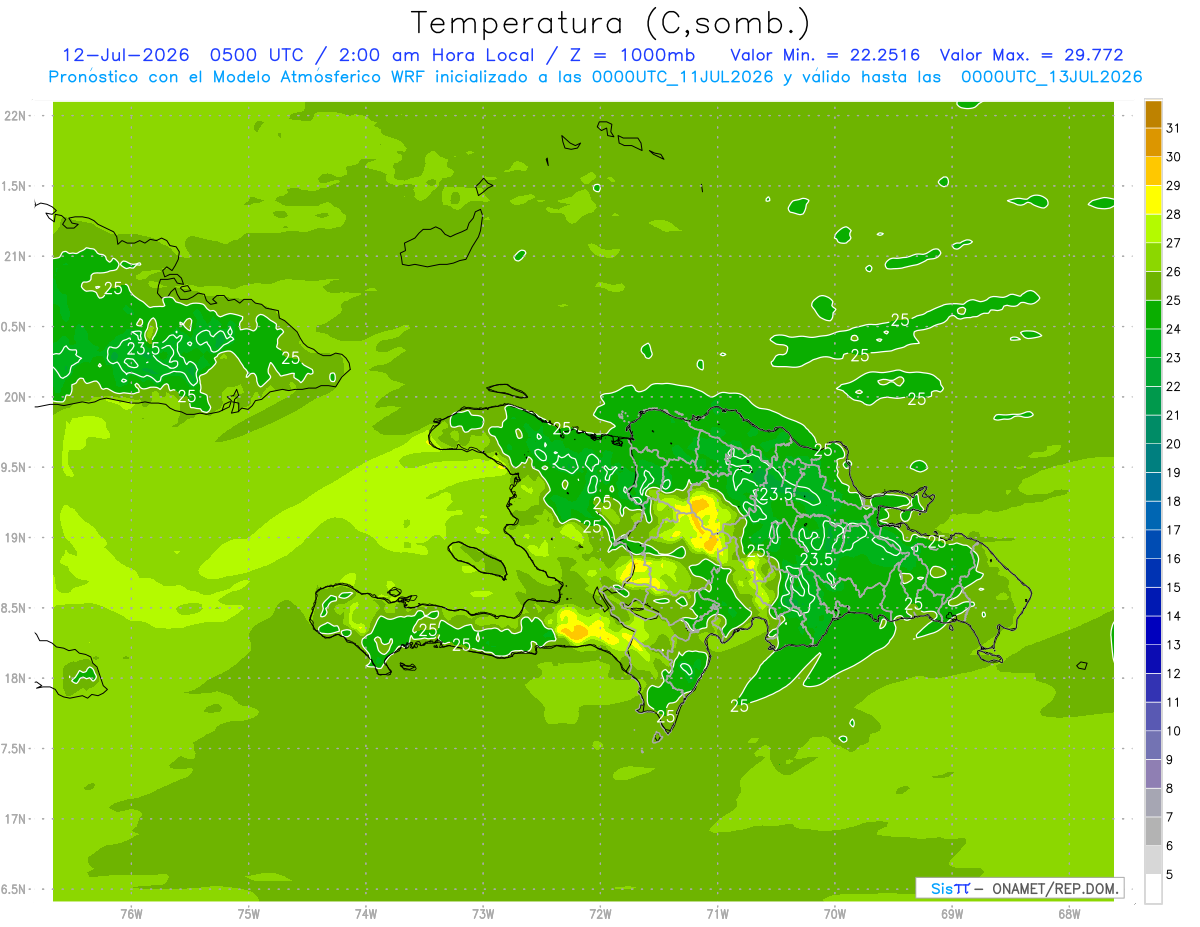Click the "22" color legend label

pos(1173,386)
